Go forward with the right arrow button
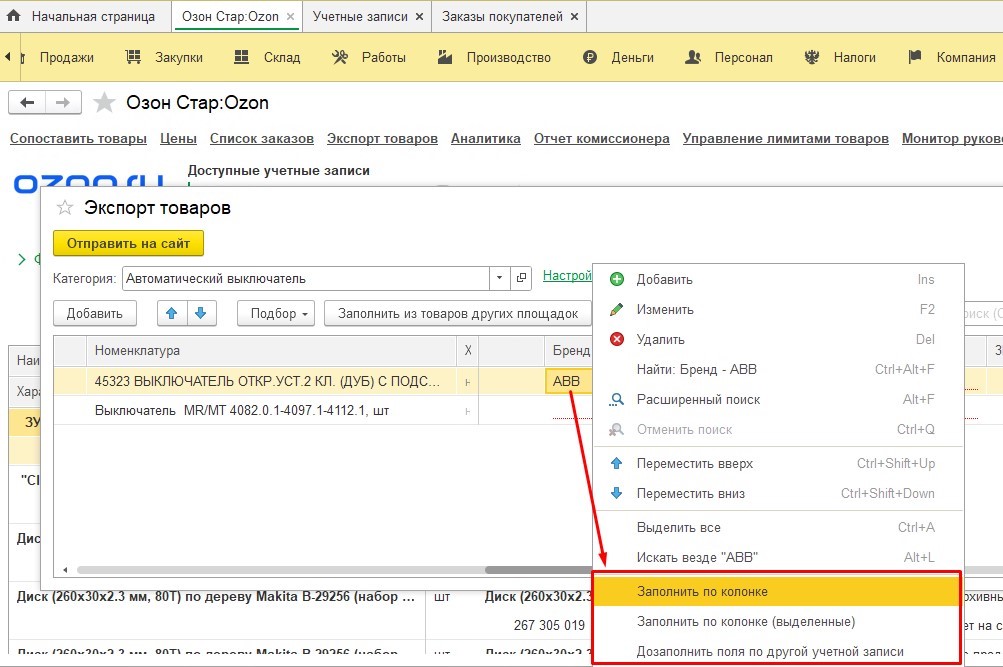 pyautogui.click(x=63, y=102)
